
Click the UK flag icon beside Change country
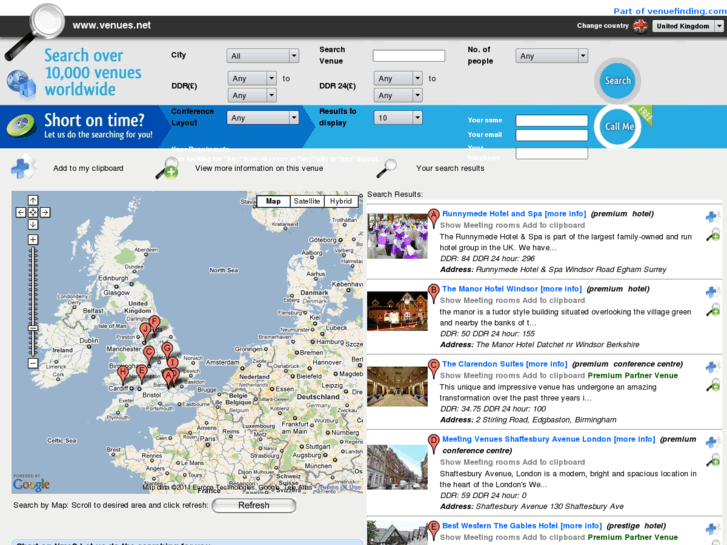640,26
